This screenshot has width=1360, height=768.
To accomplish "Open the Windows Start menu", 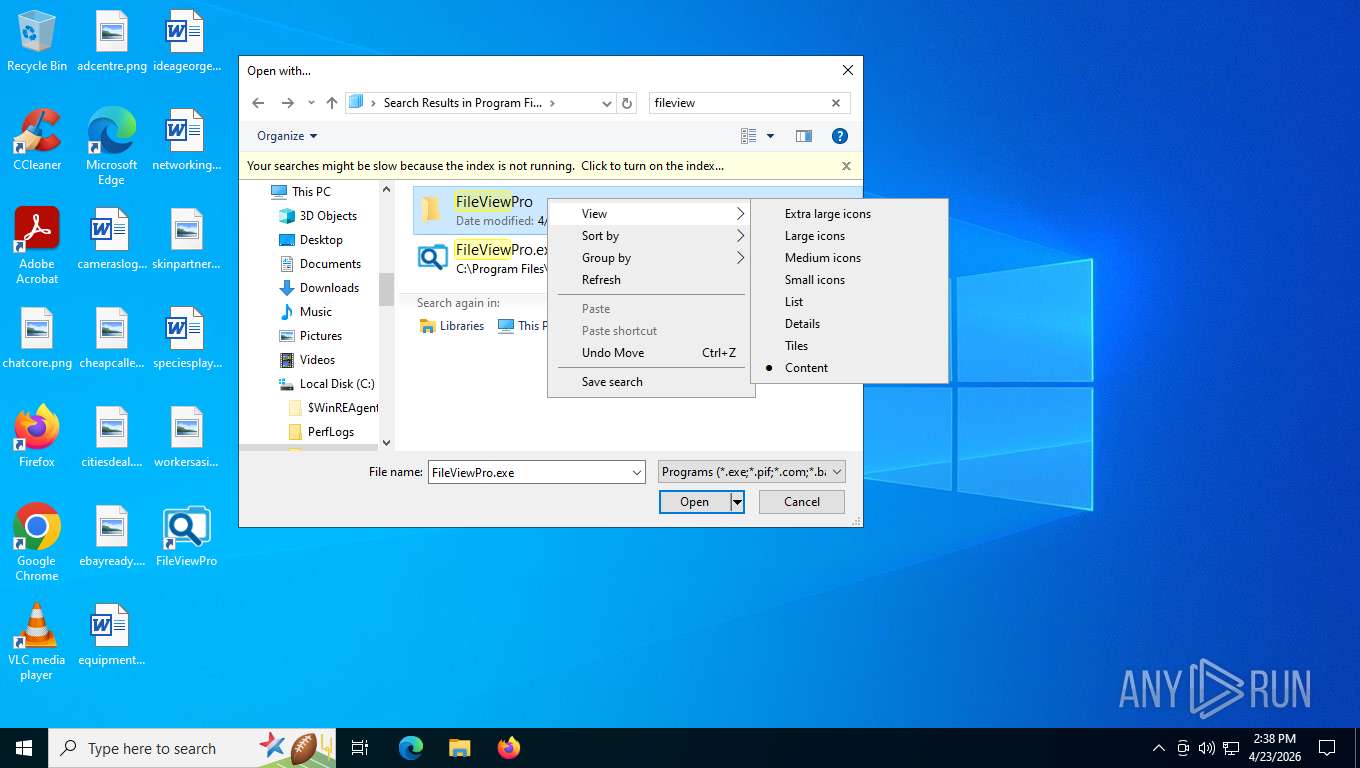I will pos(24,748).
